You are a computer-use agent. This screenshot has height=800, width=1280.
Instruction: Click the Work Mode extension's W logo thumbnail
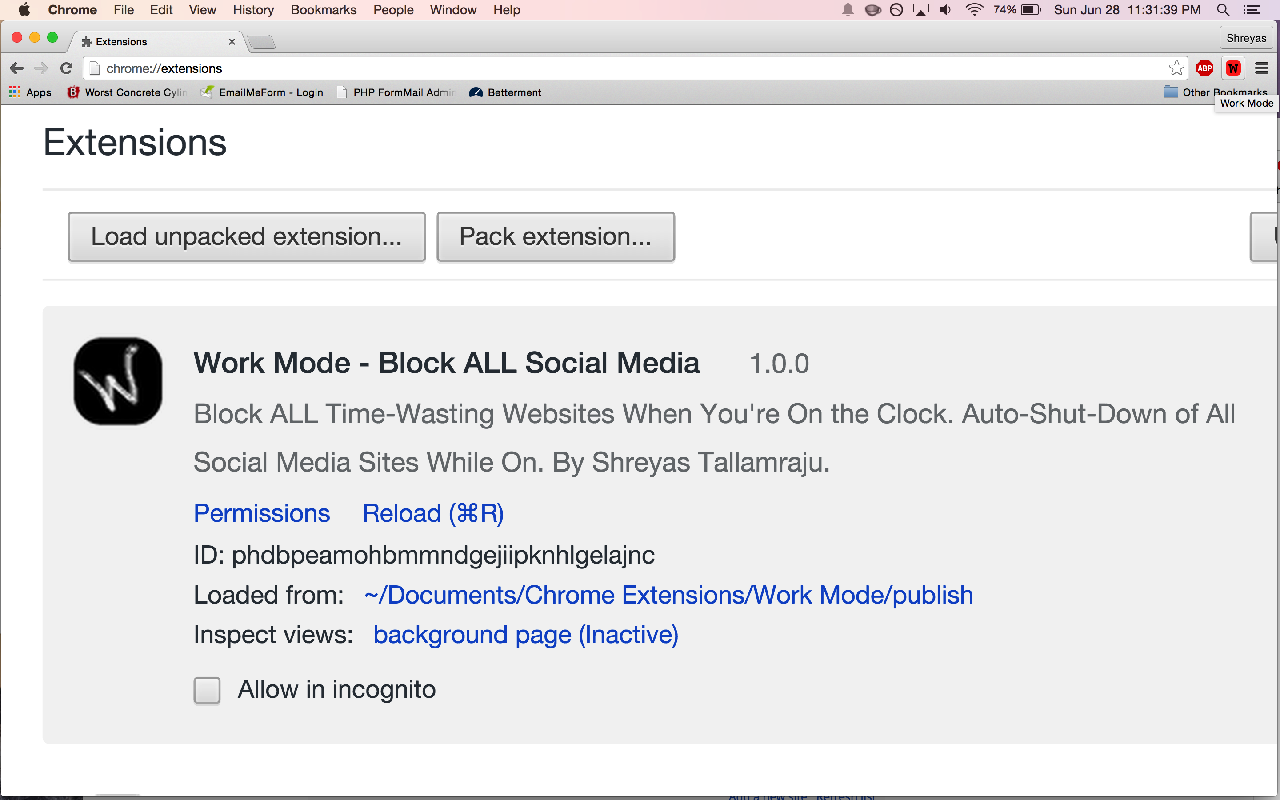point(117,380)
